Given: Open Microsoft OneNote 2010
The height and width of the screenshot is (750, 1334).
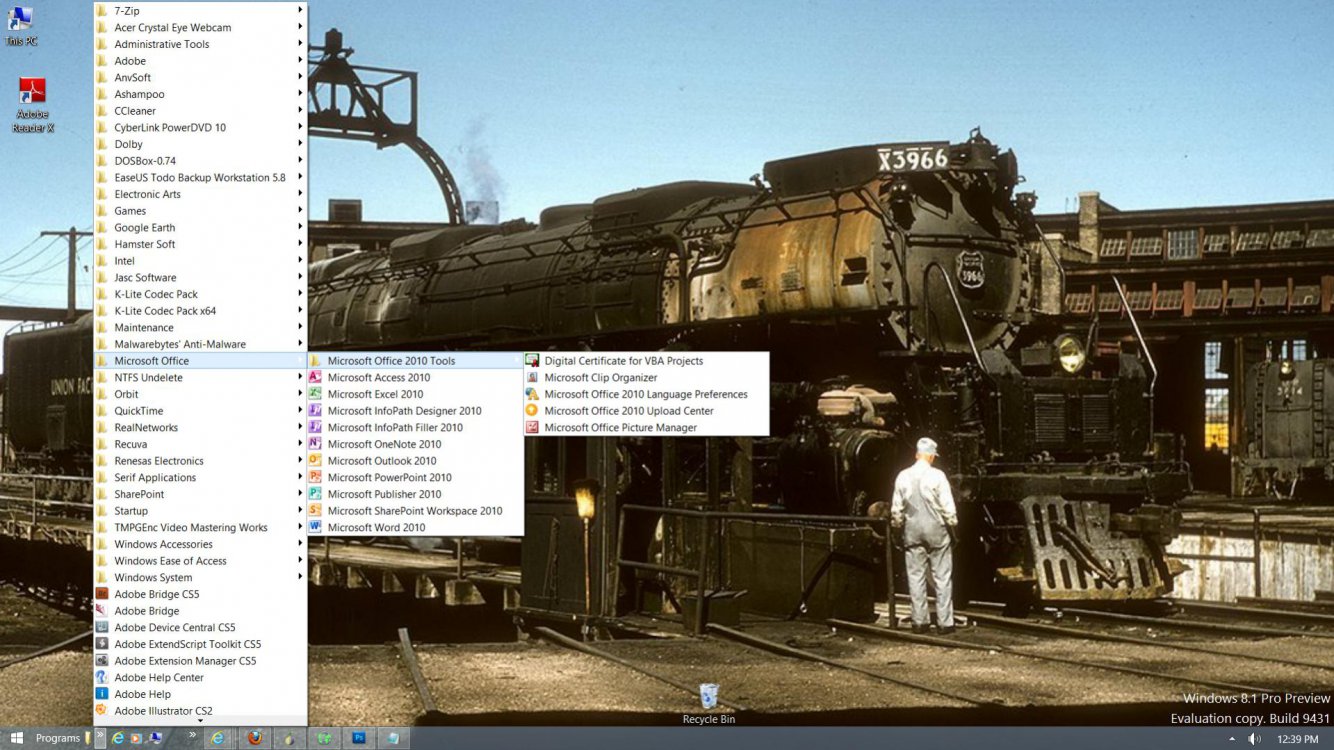Looking at the screenshot, I should (415, 444).
